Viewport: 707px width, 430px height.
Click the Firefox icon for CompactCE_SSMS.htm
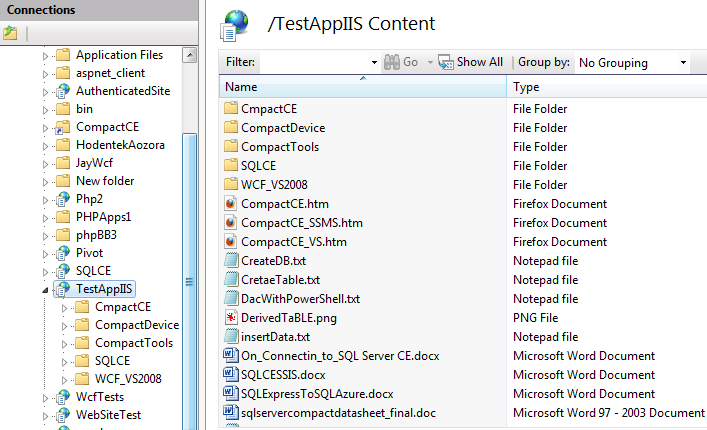pyautogui.click(x=231, y=222)
